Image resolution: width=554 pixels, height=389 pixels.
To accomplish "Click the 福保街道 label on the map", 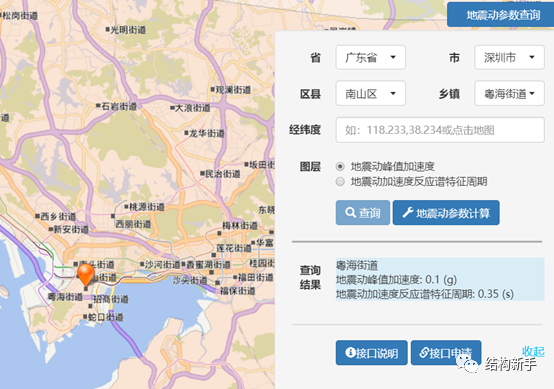I will pyautogui.click(x=237, y=291).
